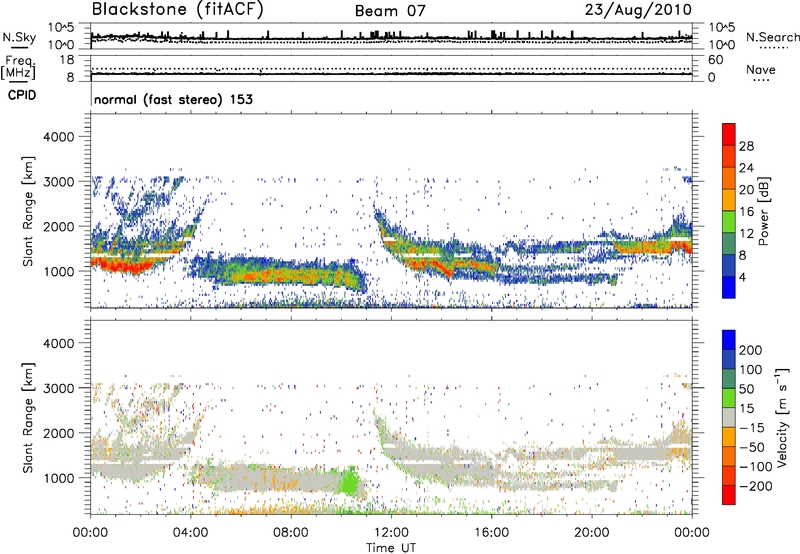Click the "Power [dB]" colorbar title
The height and width of the screenshot is (554, 800).
[764, 211]
